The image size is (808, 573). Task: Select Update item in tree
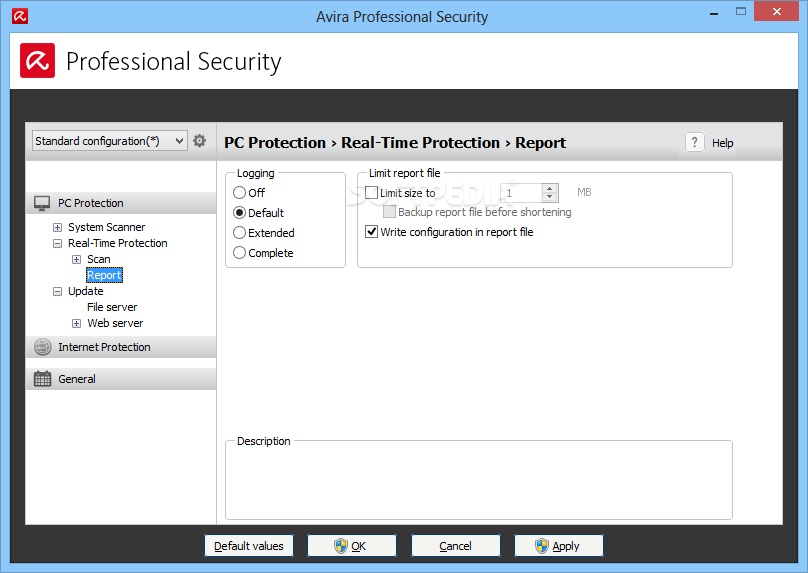pos(86,291)
